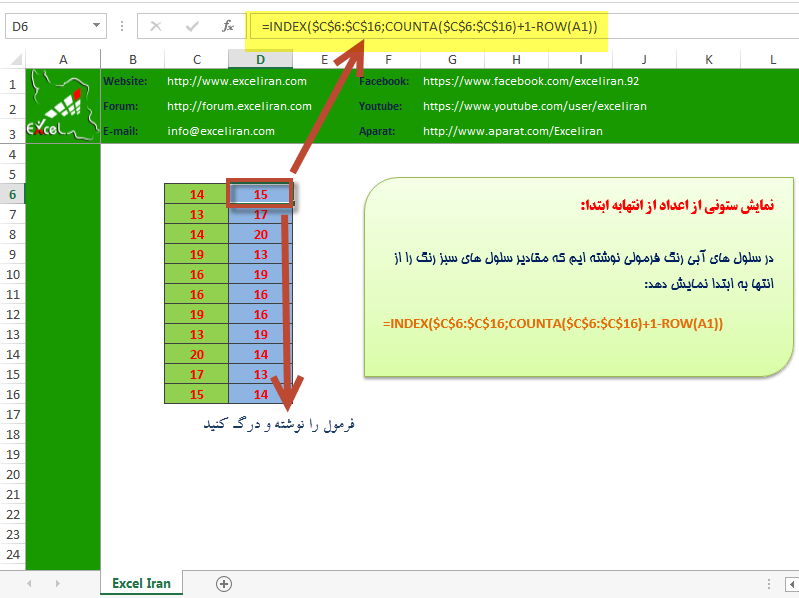The width and height of the screenshot is (799, 598).
Task: Select column E header
Action: pyautogui.click(x=325, y=60)
